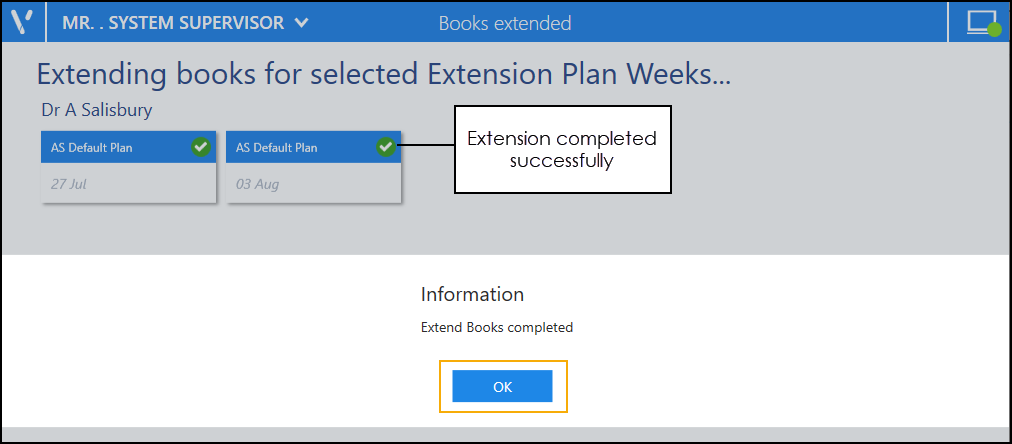Click the MR. . SYSTEM SUPERVISOR user name
1012x444 pixels.
[x=173, y=22]
